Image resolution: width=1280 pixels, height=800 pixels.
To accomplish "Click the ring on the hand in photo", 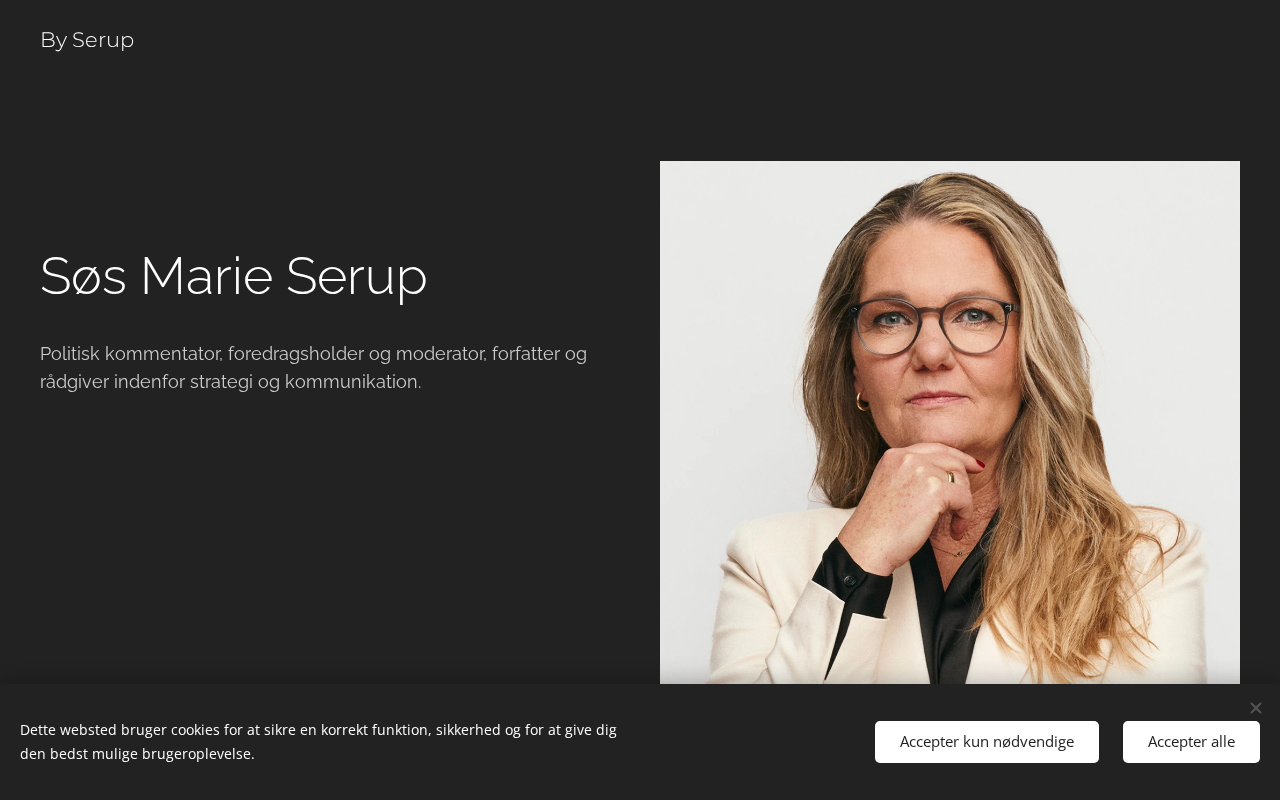I will pyautogui.click(x=950, y=477).
